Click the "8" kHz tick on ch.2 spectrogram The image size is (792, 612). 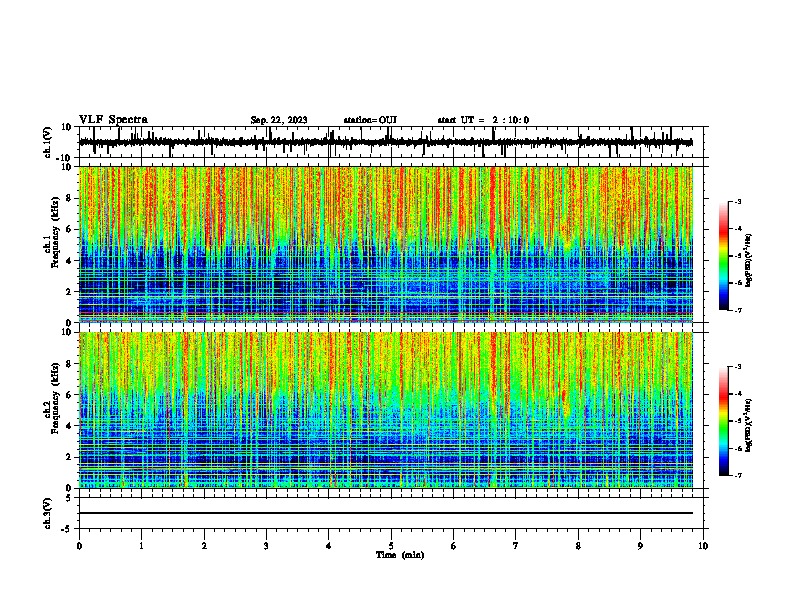[x=70, y=364]
